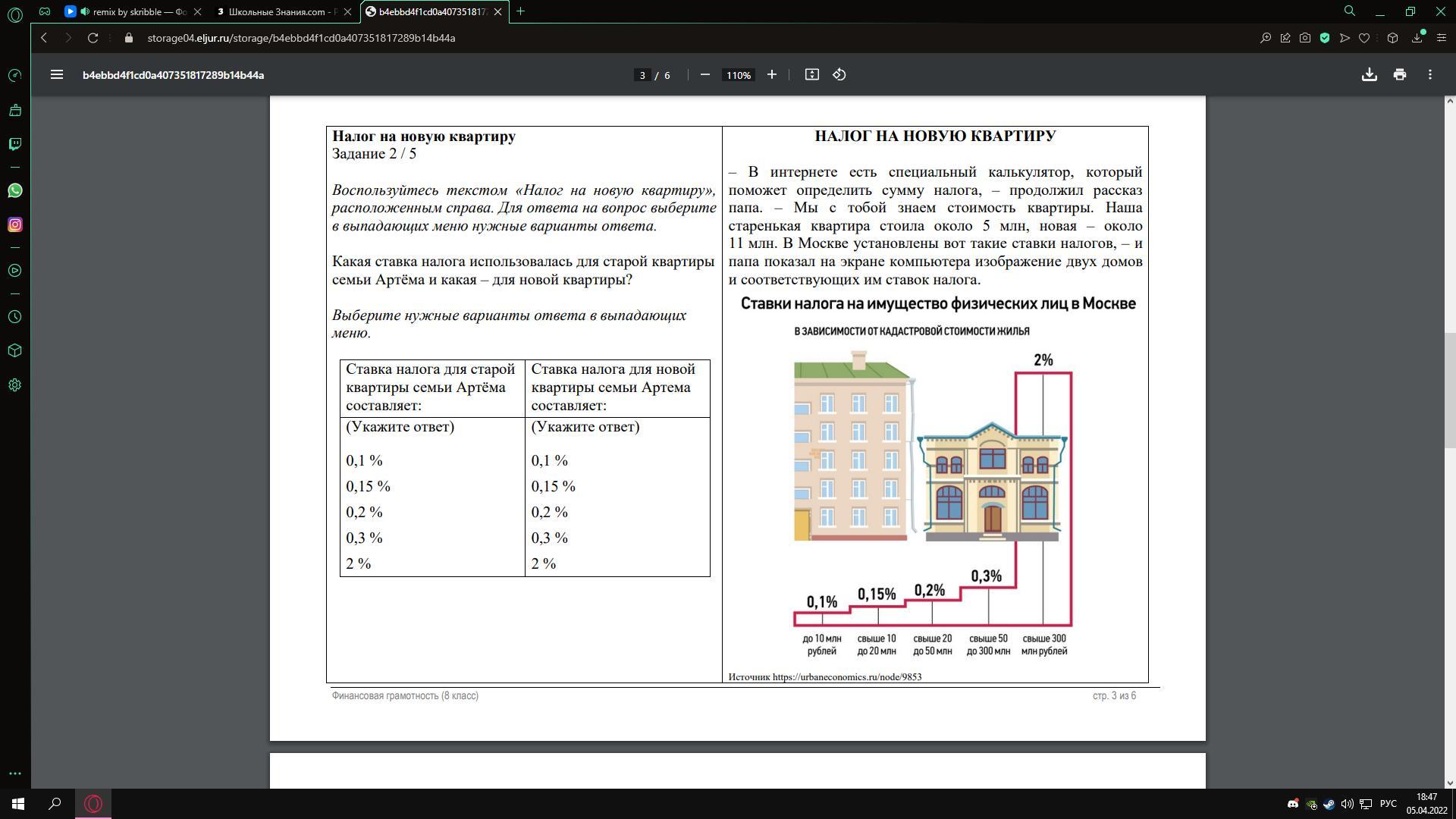Click the urbaneconomics.ru source link

click(847, 677)
